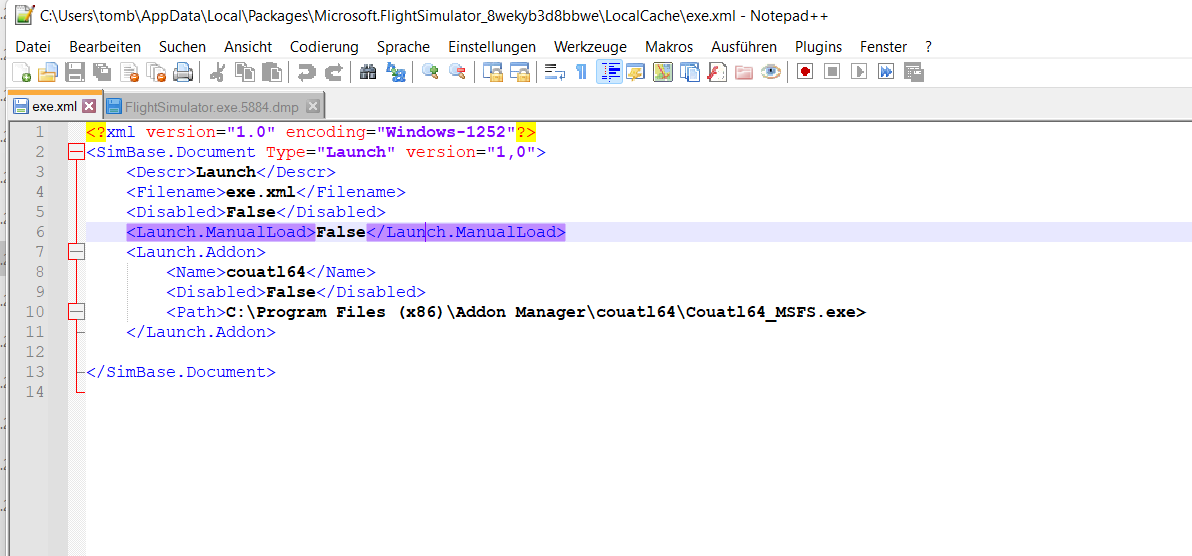Click line number 13 in margin
Screen dimensions: 1192x556
tap(36, 372)
